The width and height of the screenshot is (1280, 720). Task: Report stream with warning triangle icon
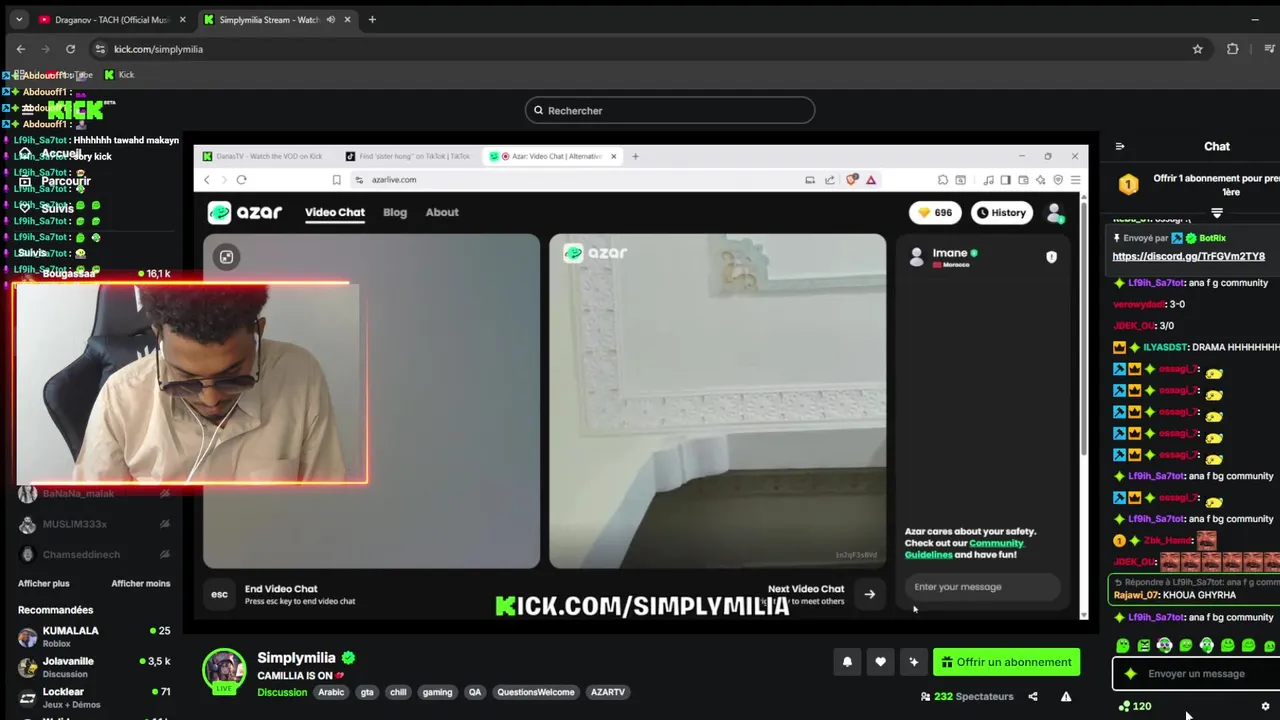pos(1066,697)
